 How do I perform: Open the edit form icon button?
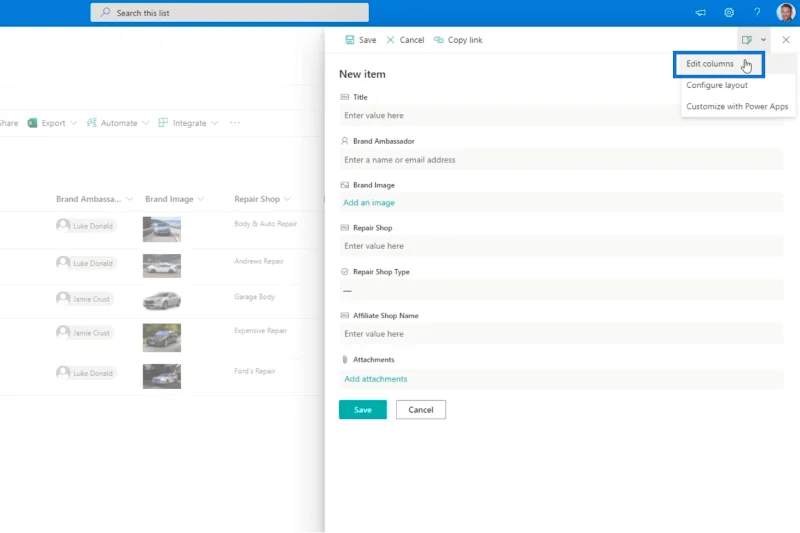coord(746,40)
